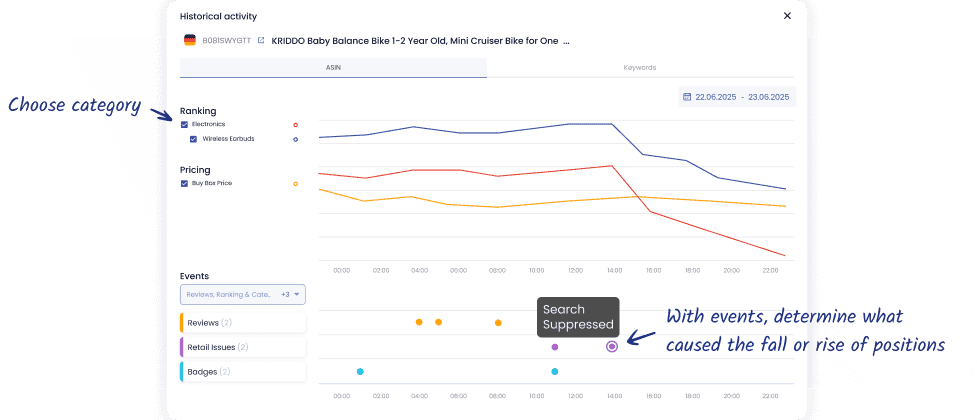
Task: Toggle the Wireless Earbuds checkbox
Action: 193,139
